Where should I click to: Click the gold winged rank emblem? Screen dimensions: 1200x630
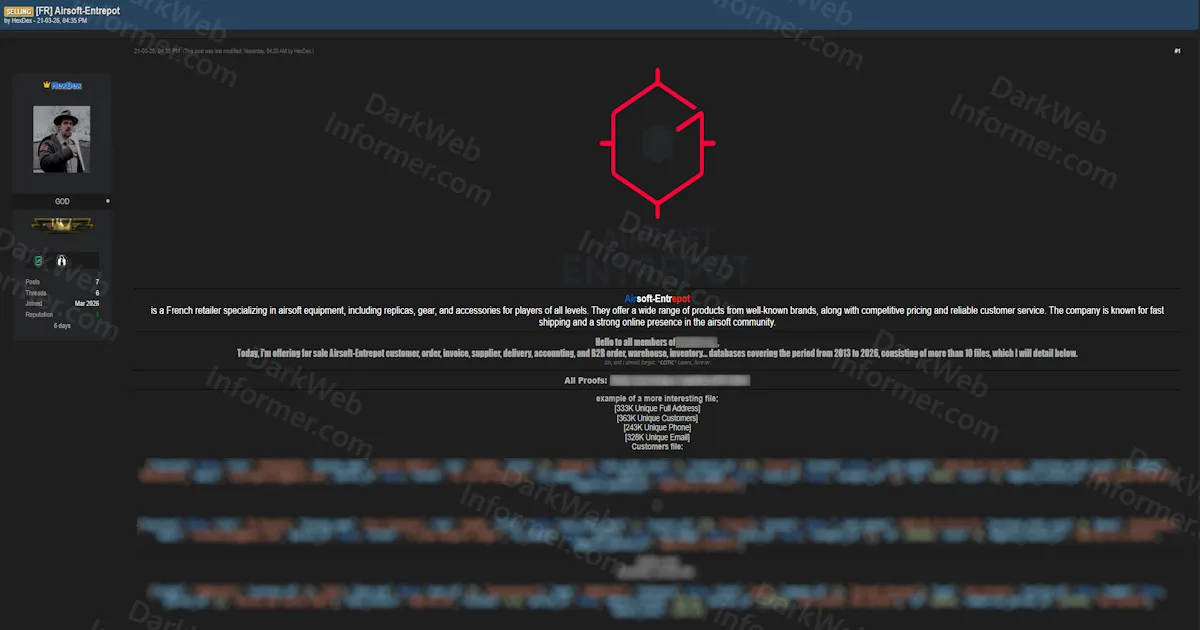62,225
